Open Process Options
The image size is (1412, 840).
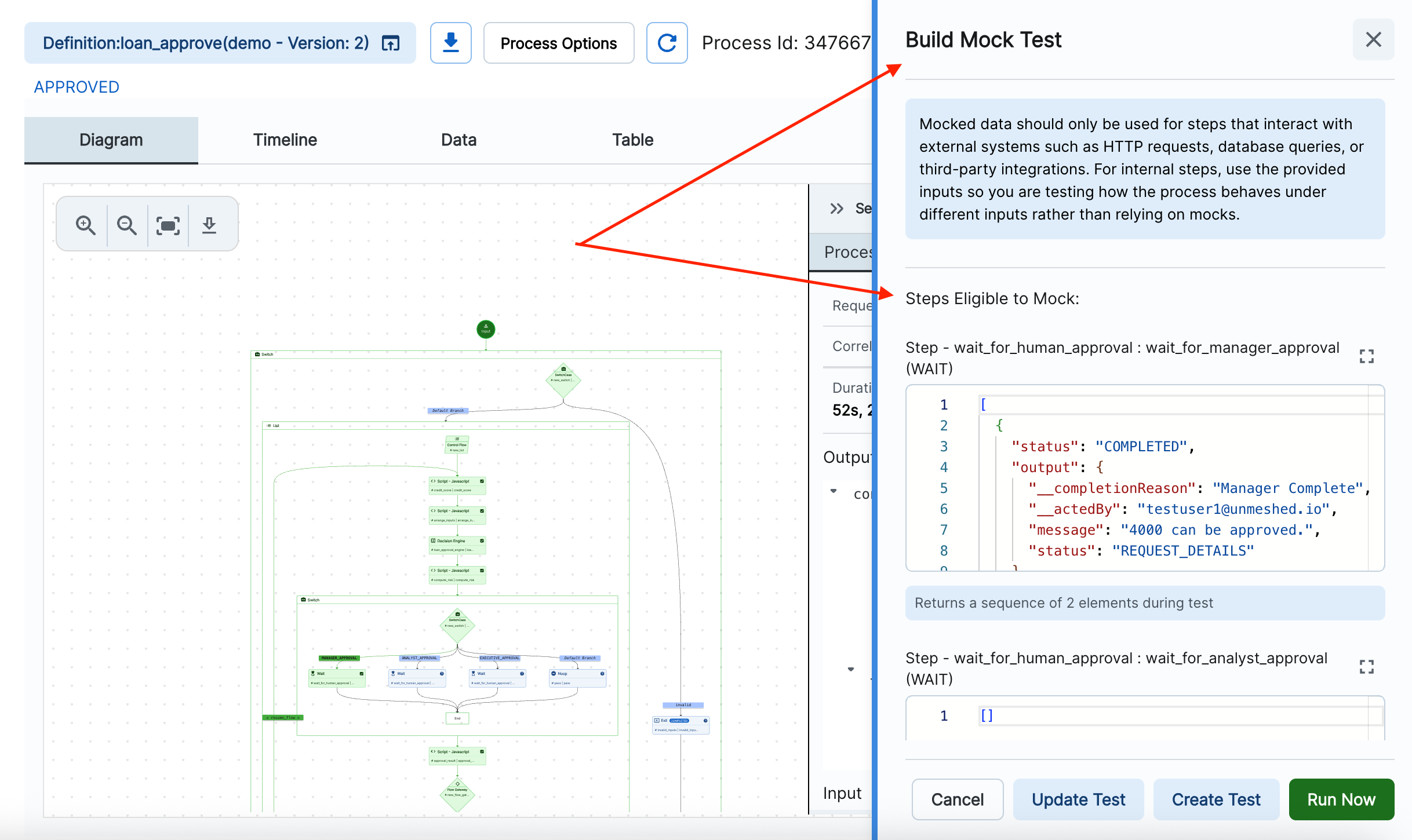pos(559,42)
